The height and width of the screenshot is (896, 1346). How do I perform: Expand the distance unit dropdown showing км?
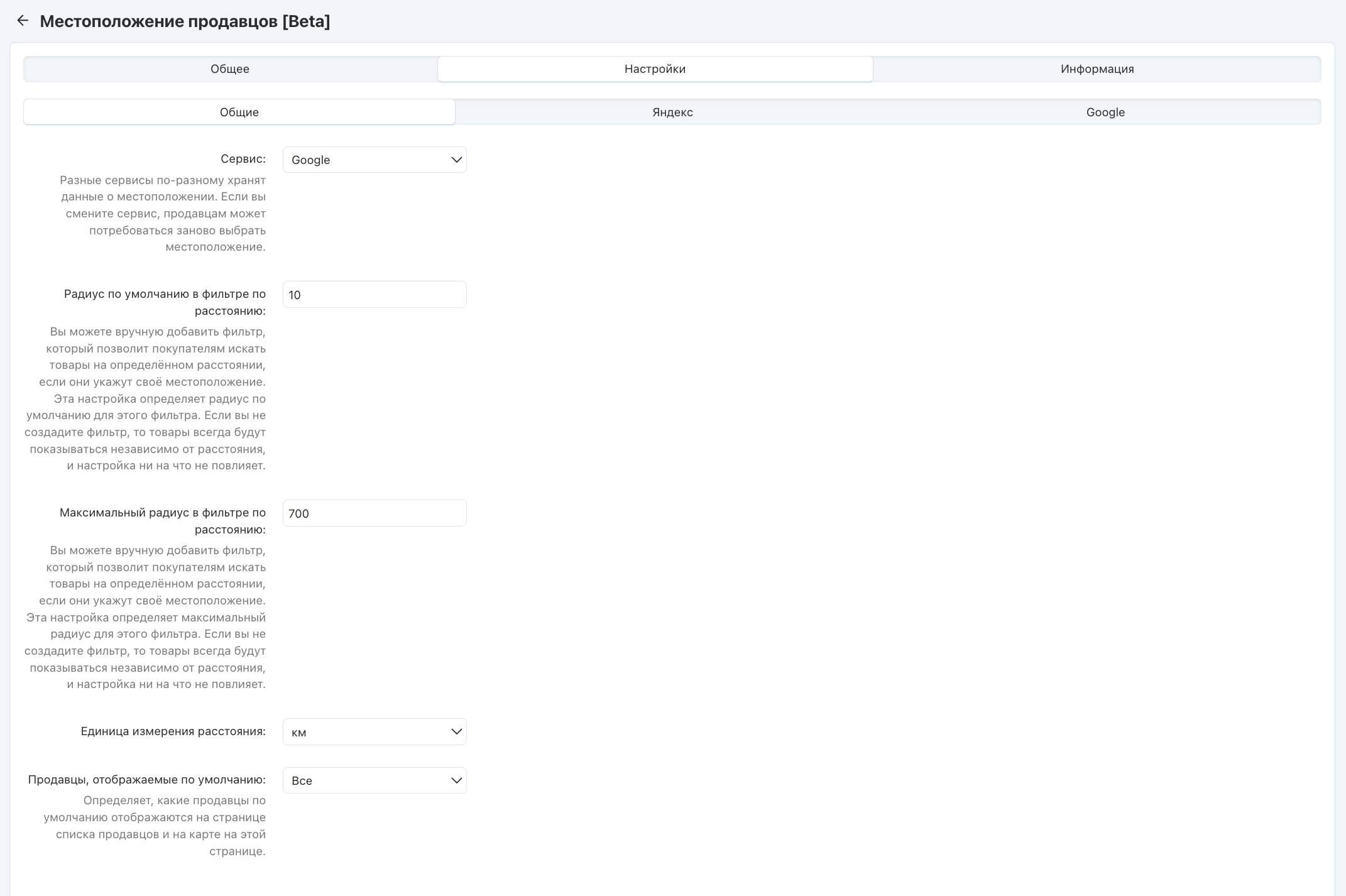364,732
